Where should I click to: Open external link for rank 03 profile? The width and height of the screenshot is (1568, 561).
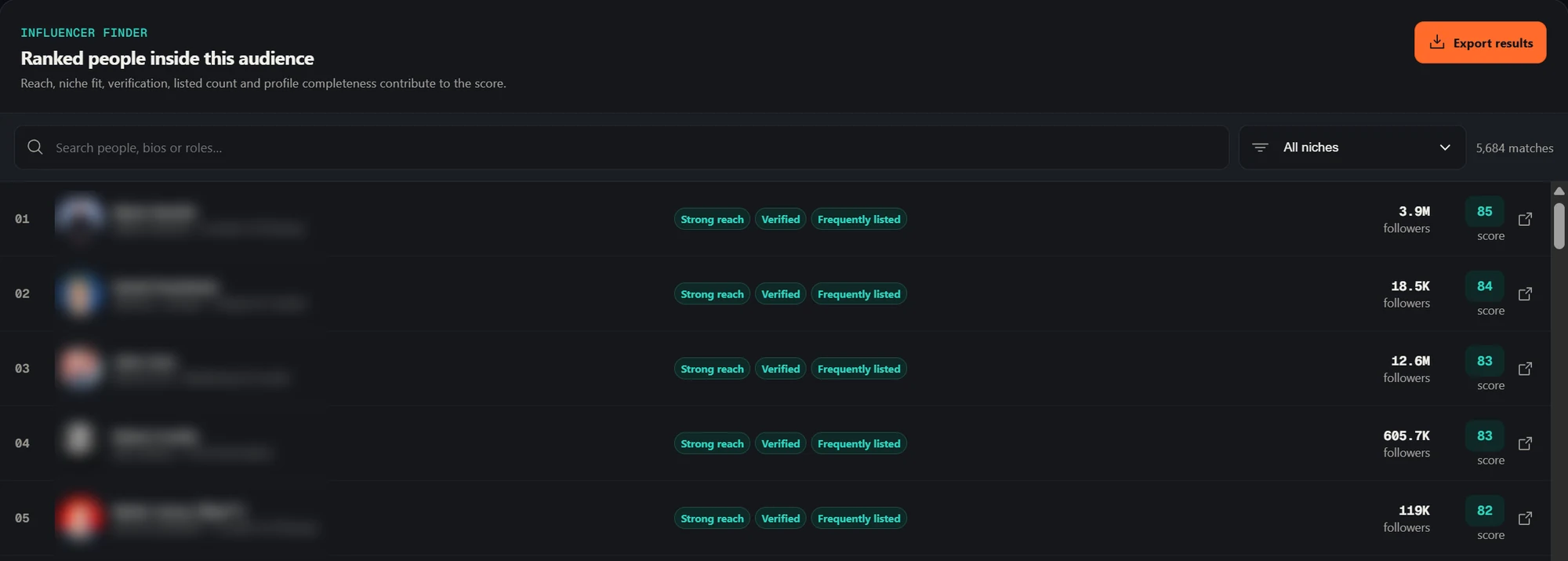(x=1525, y=369)
